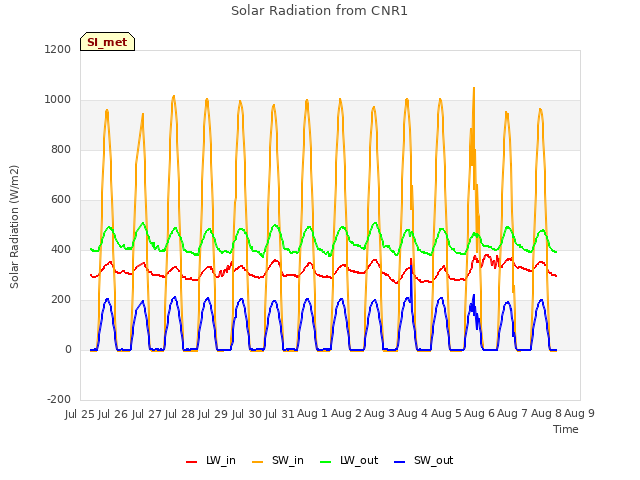
Task: Click the Jul 25 x-axis date label
Action: 80,414
